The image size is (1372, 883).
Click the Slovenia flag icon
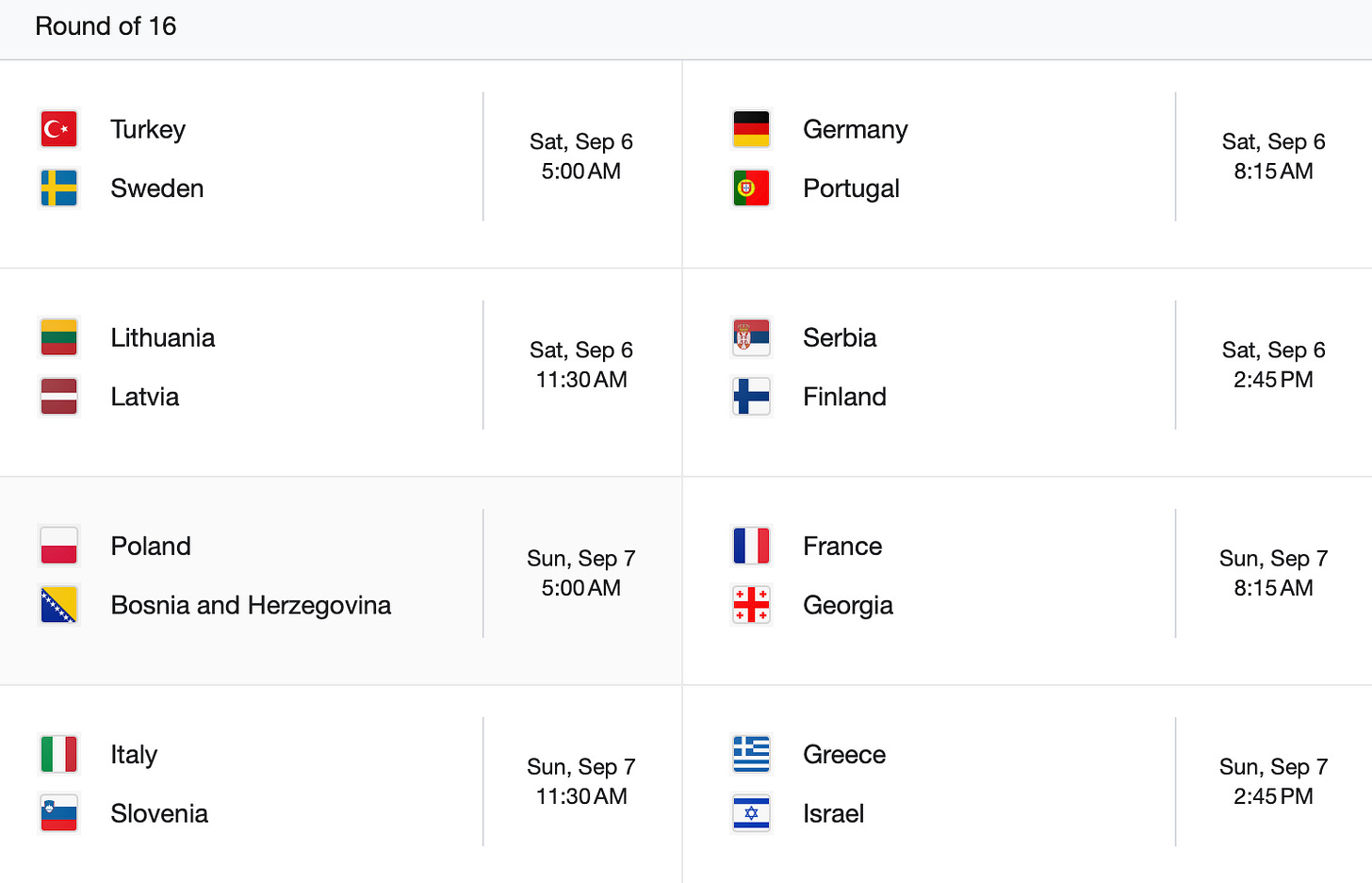[58, 813]
